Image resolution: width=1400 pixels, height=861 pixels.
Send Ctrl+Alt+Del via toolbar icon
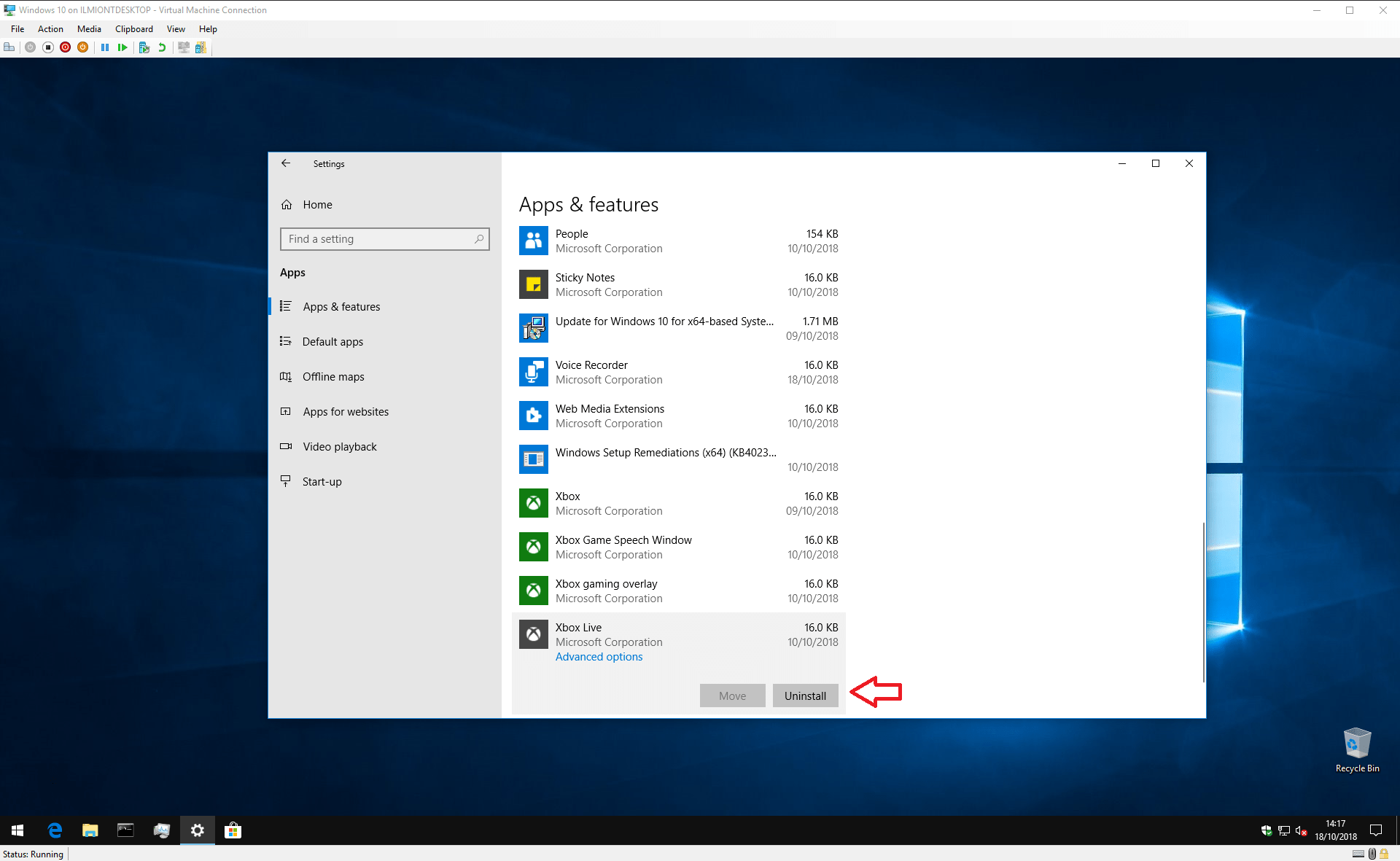[9, 47]
